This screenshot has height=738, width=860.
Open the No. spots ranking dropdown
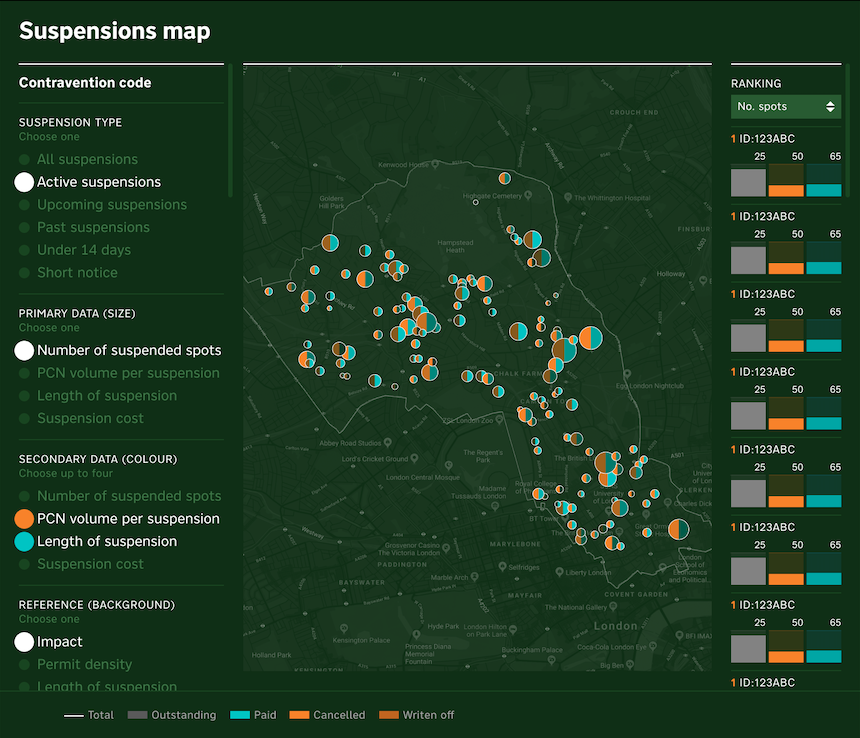coord(786,106)
